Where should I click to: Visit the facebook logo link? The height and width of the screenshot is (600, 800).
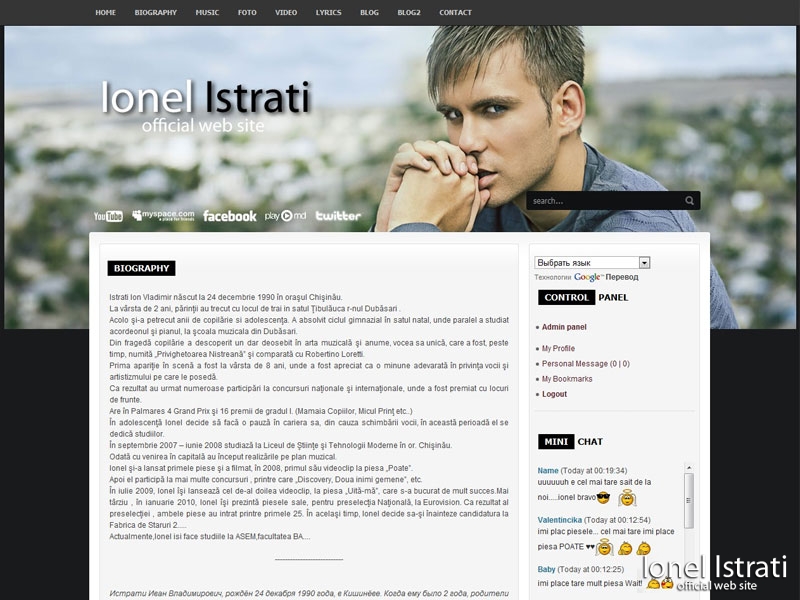[x=230, y=216]
